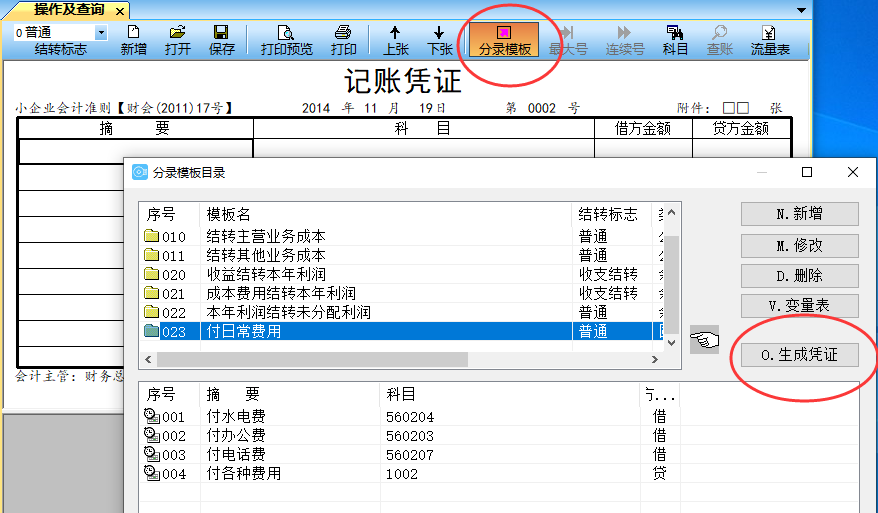Open the tab list arrow at top right
878x513 pixels.
800,9
